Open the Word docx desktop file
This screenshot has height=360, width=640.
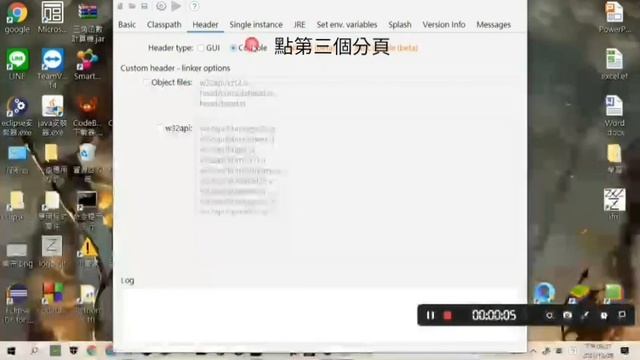point(614,116)
